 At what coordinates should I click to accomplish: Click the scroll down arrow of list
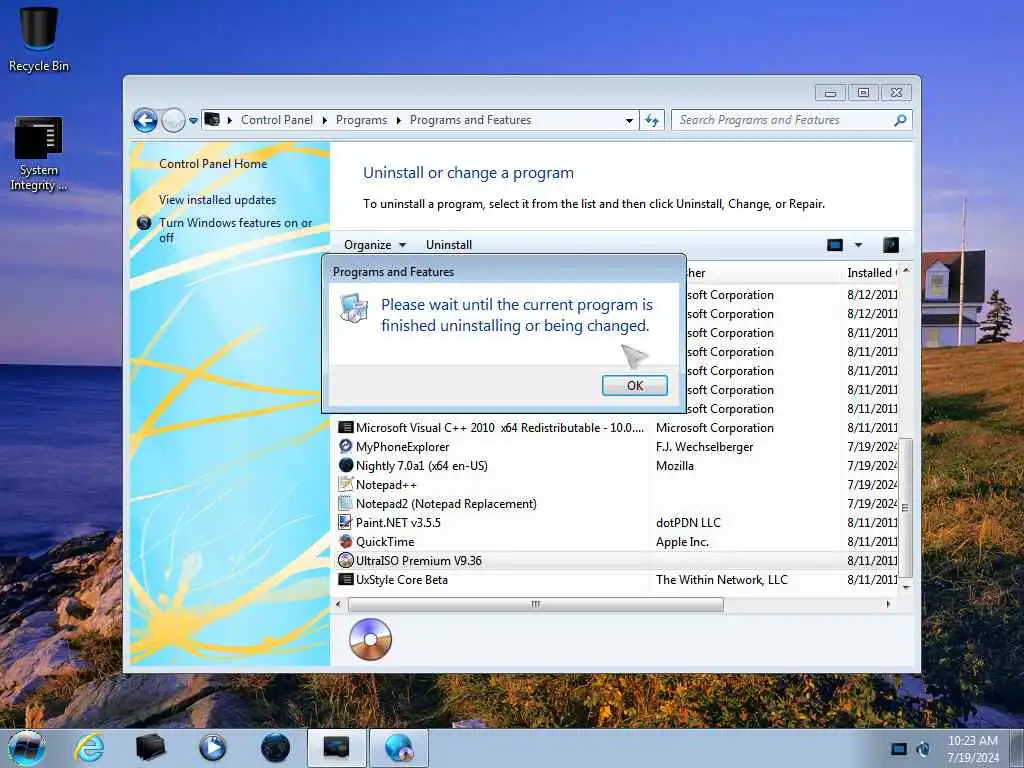(x=906, y=588)
